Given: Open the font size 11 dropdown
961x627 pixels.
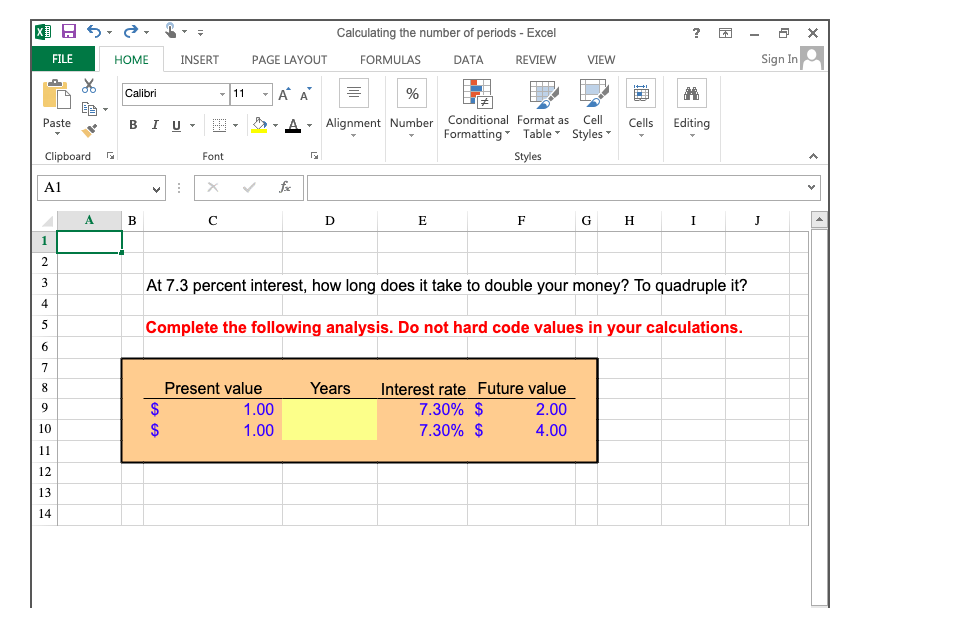Looking at the screenshot, I should (265, 94).
